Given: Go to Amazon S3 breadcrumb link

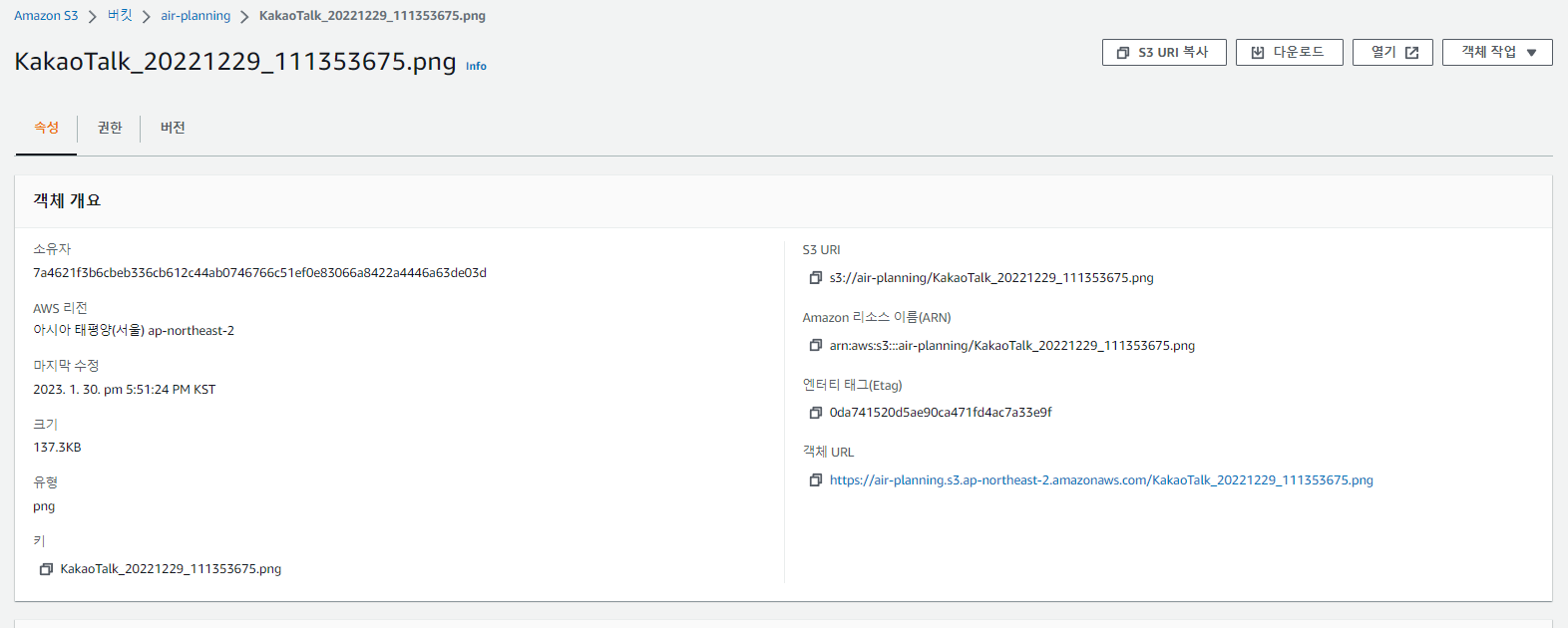Looking at the screenshot, I should (x=46, y=16).
